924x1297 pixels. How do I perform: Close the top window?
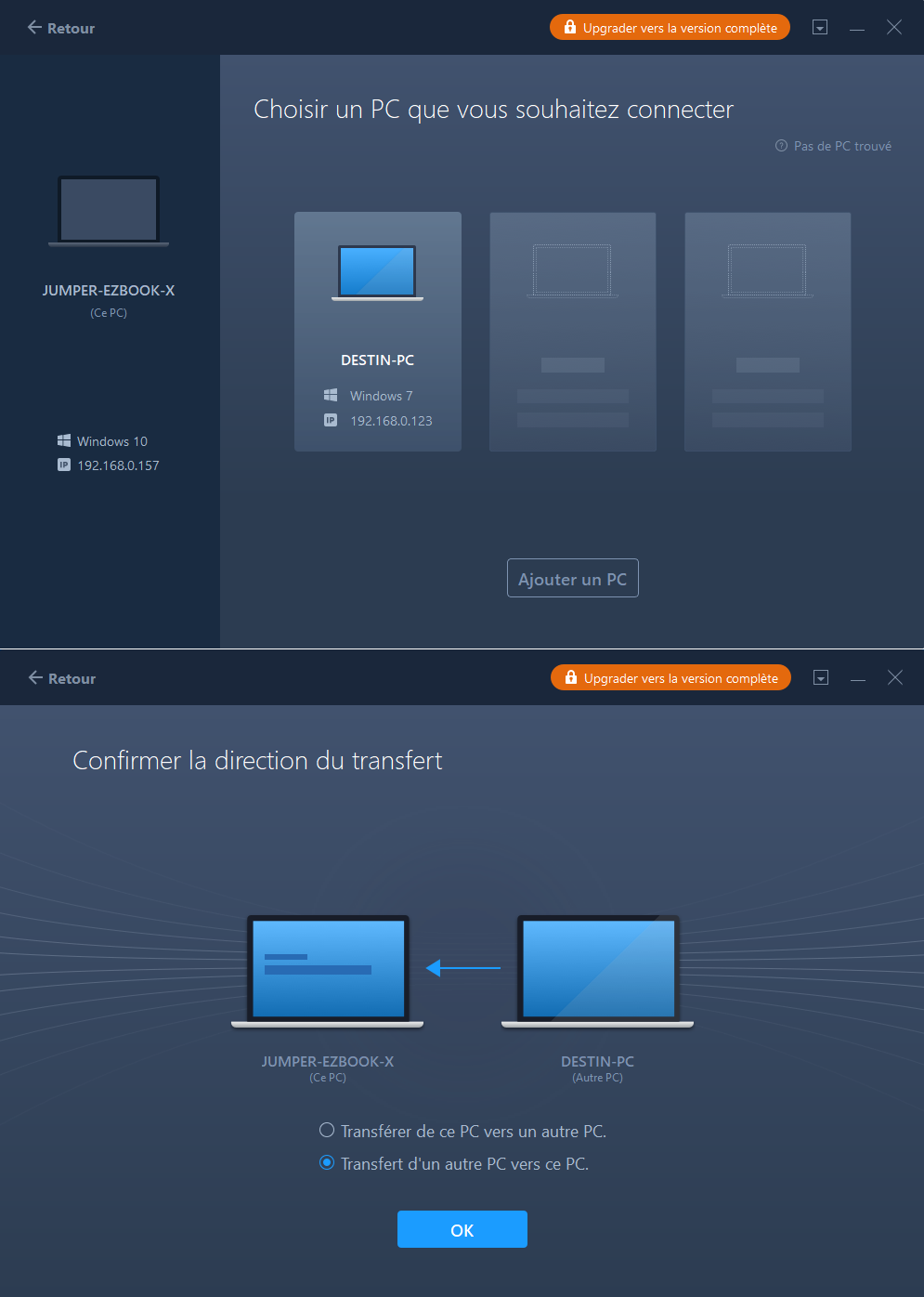point(894,28)
